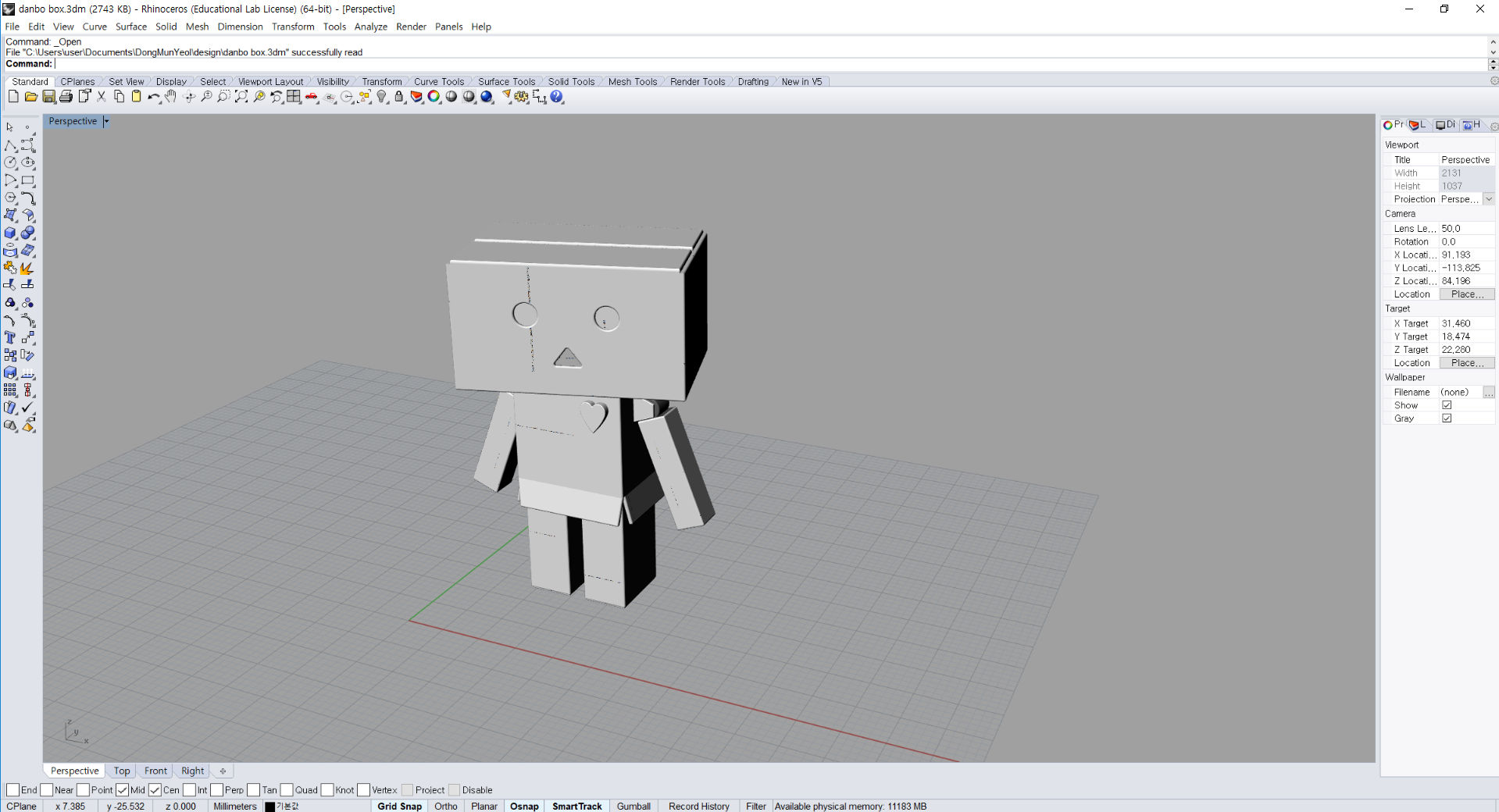Add a new viewport tab with plus icon
The width and height of the screenshot is (1499, 812).
tap(223, 771)
